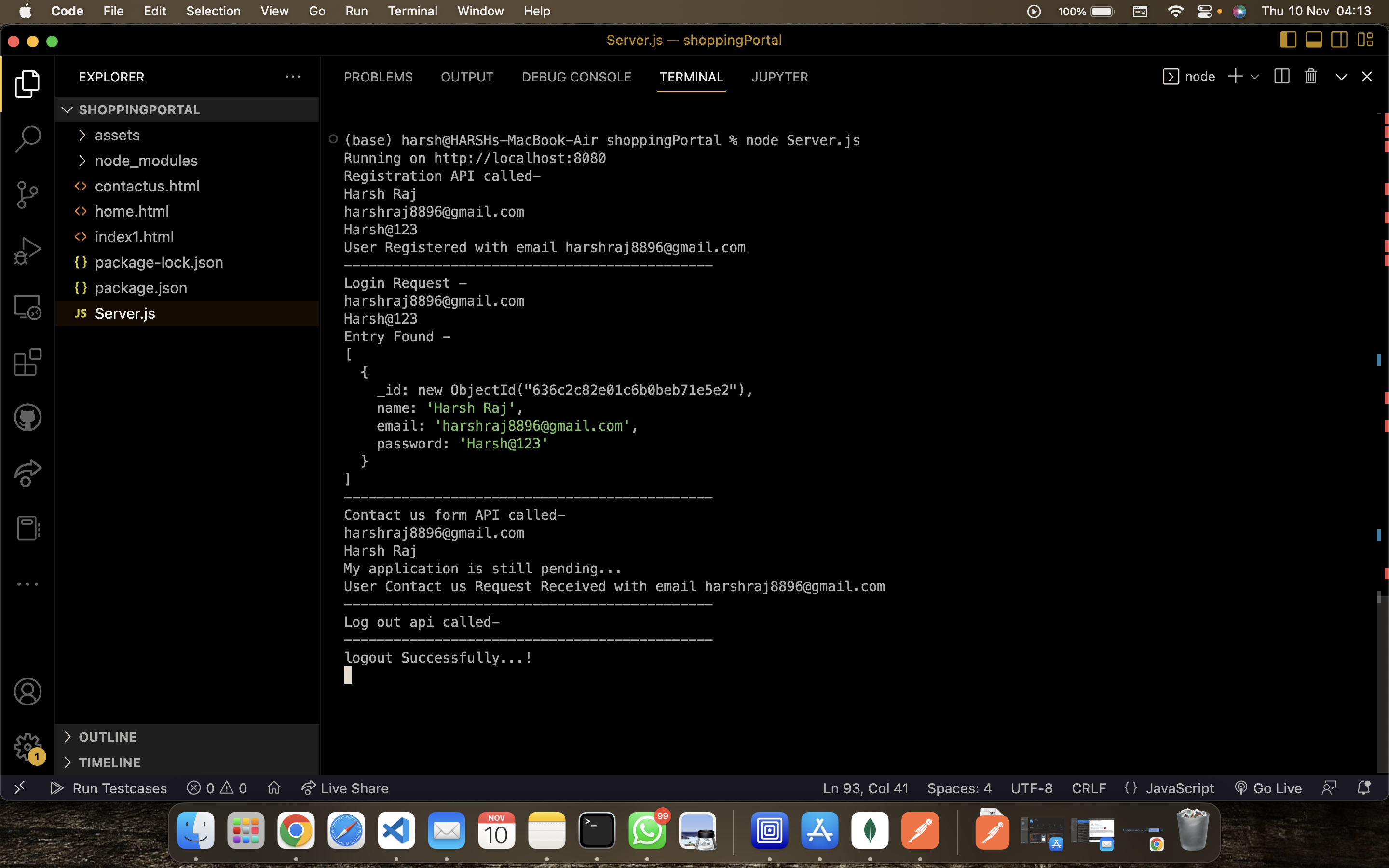1389x868 pixels.
Task: Click Run Testcases in status bar
Action: (x=109, y=787)
